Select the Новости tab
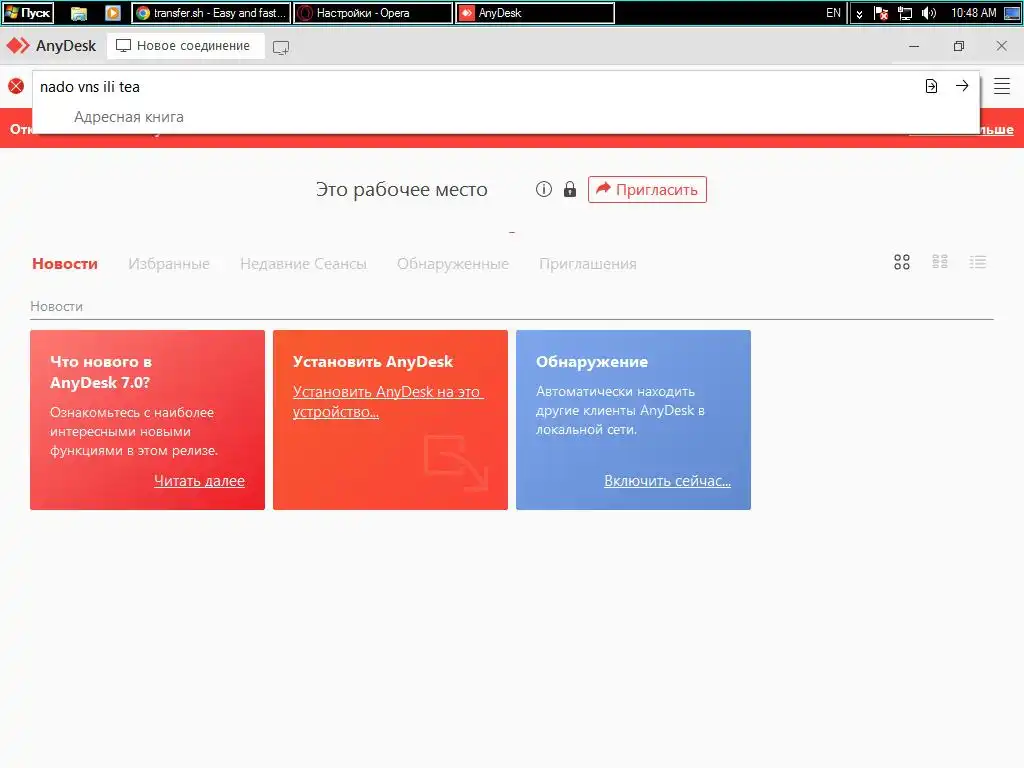The height and width of the screenshot is (768, 1024). coord(65,264)
